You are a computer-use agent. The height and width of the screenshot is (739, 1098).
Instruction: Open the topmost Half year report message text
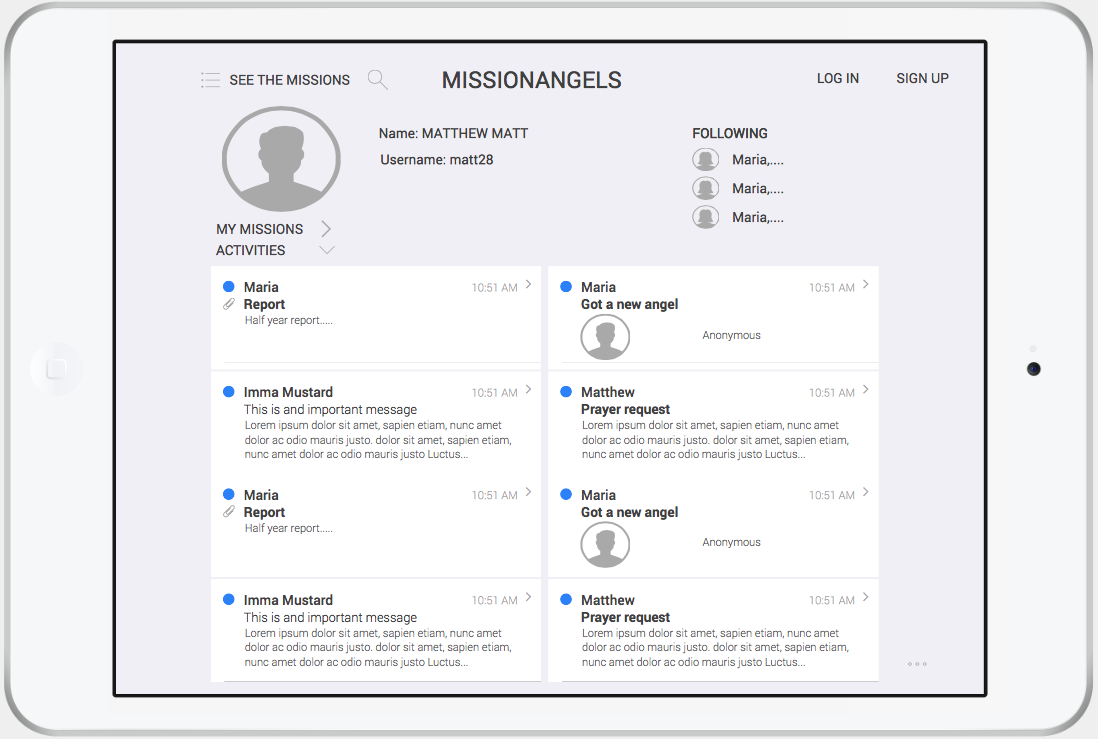(x=288, y=321)
